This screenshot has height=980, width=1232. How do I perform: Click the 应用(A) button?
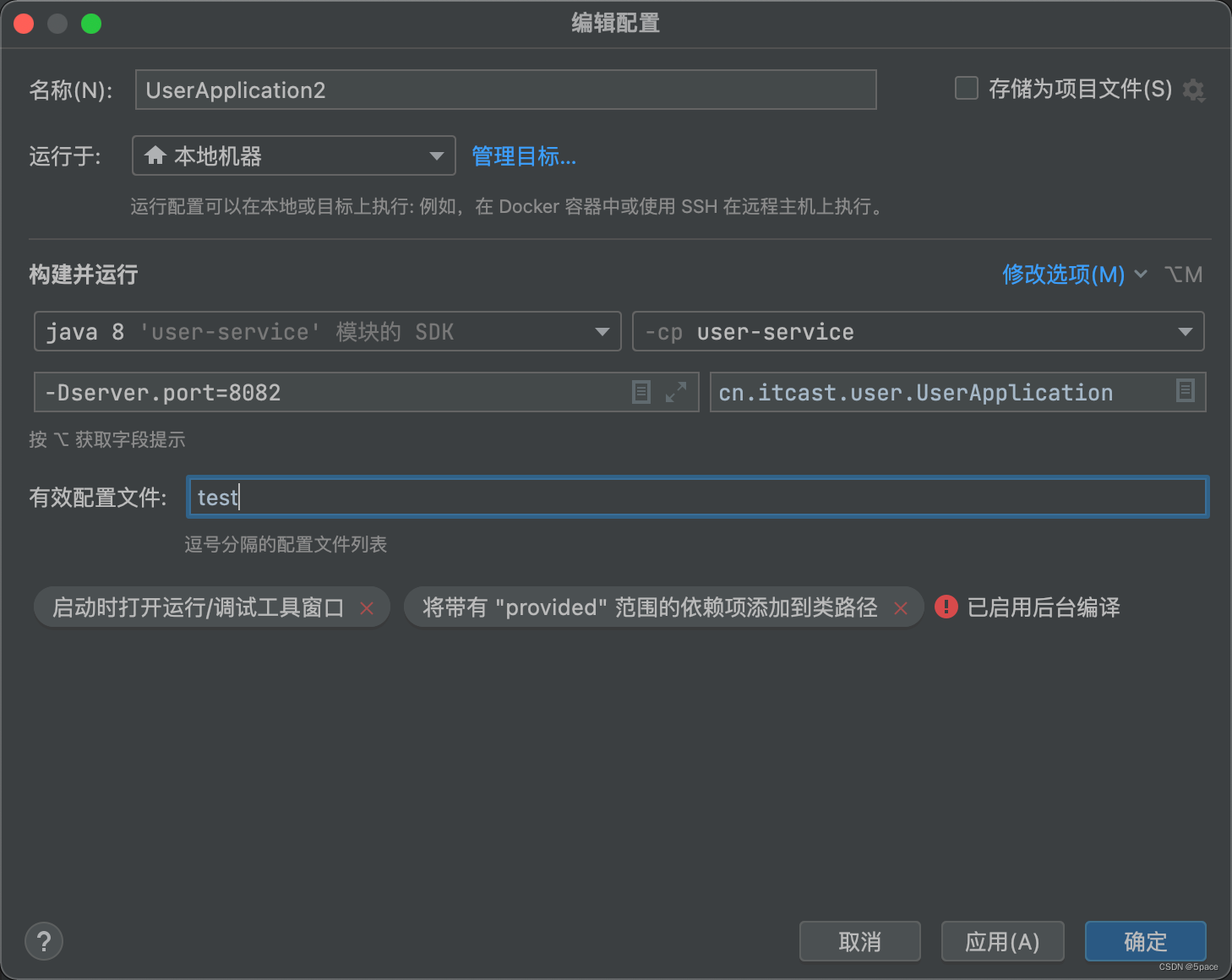click(x=1002, y=941)
